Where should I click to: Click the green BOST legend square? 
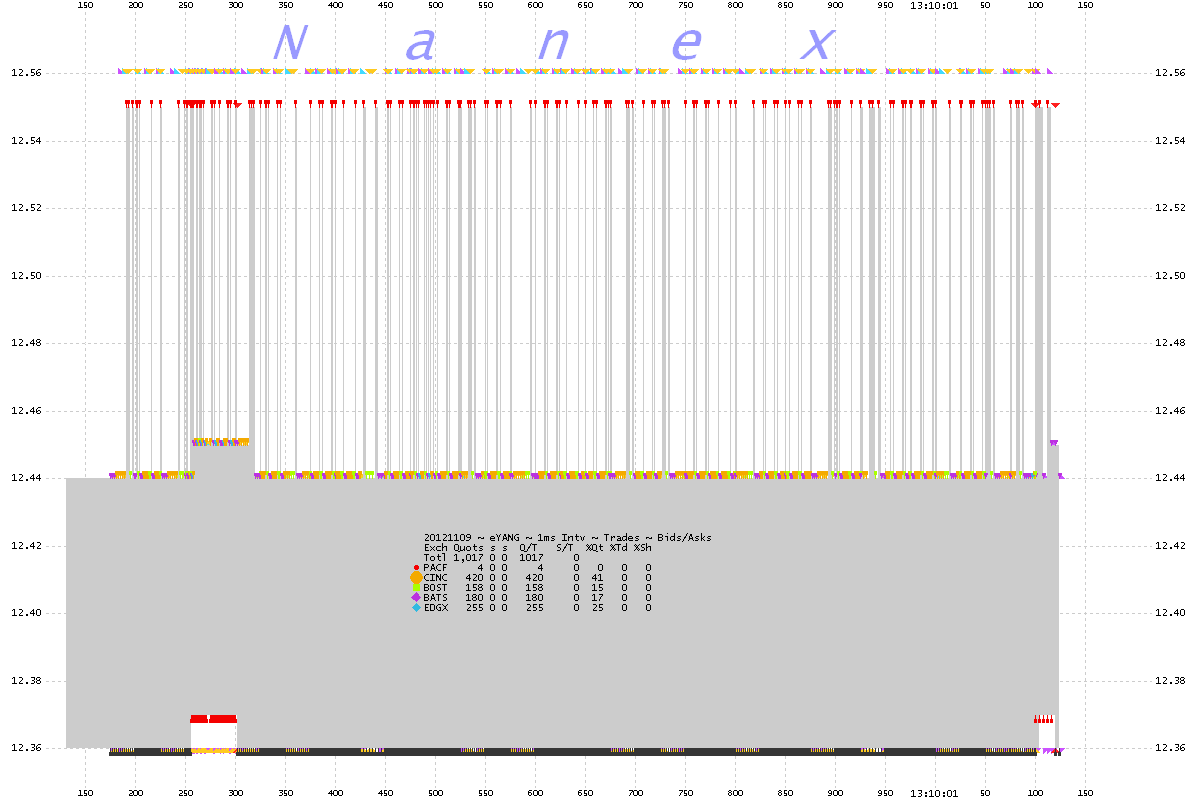(x=416, y=588)
